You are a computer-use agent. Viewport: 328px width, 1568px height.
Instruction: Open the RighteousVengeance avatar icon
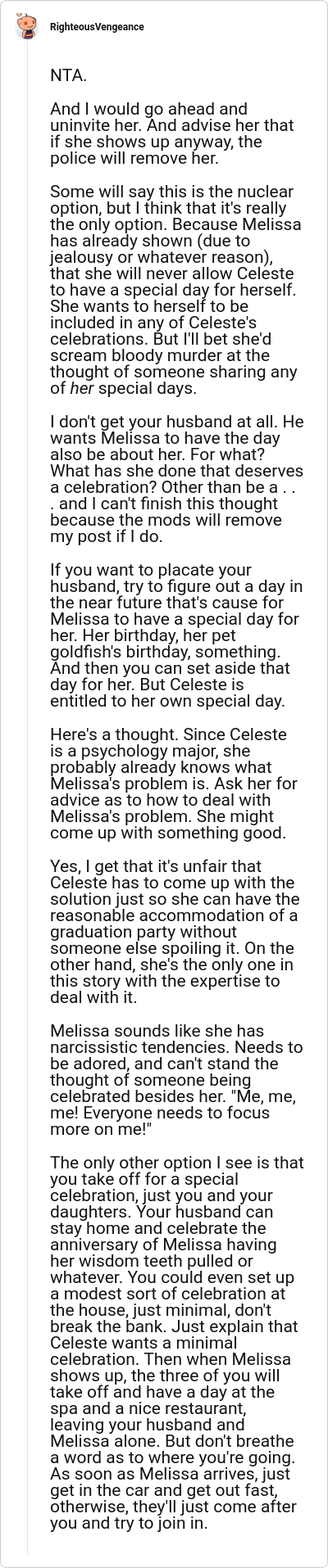click(27, 27)
